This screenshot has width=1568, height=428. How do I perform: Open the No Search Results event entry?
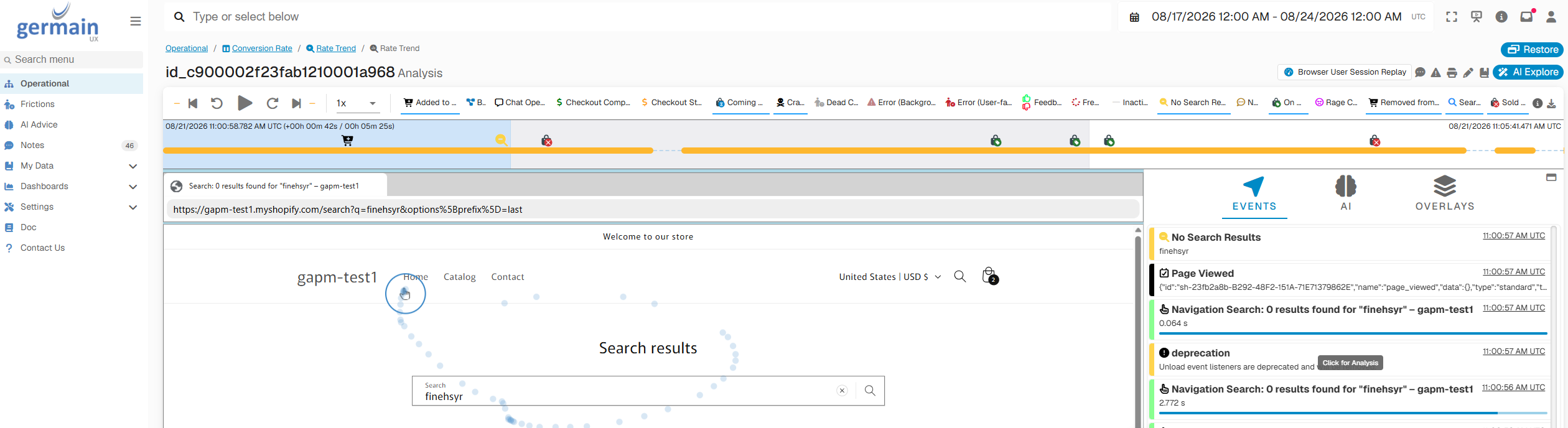1350,244
